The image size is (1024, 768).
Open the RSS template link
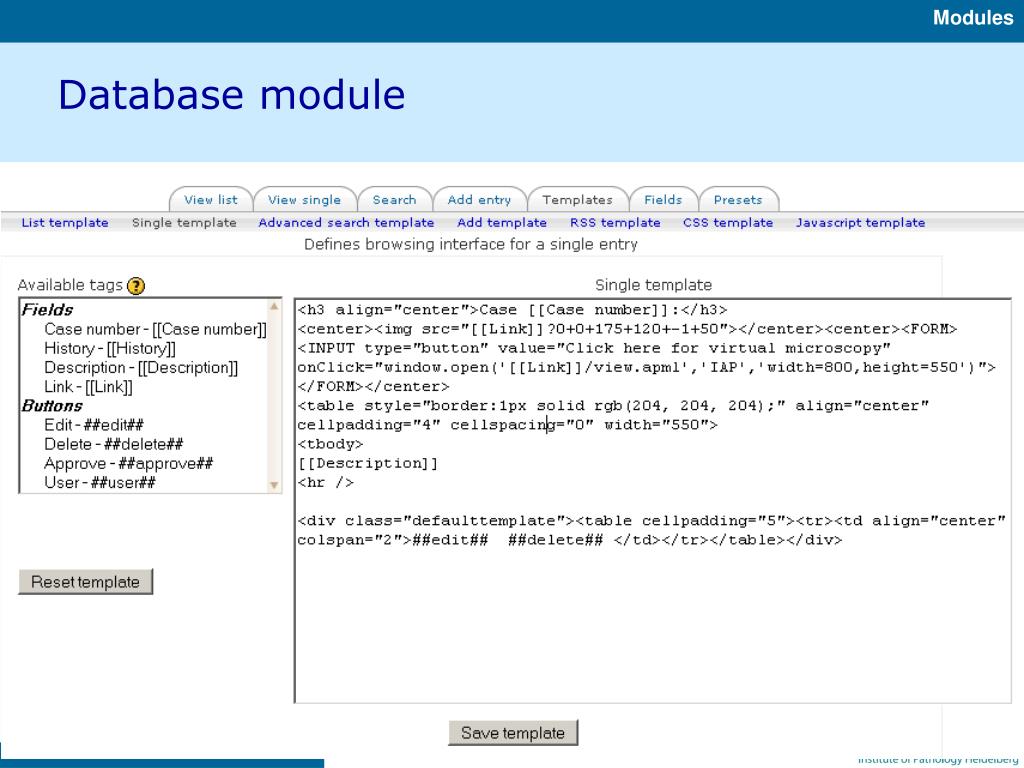615,223
